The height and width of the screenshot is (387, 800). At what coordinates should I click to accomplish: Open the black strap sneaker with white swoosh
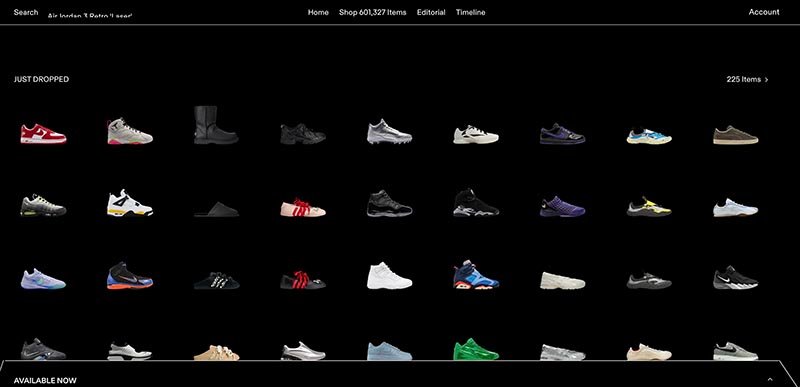pos(735,277)
